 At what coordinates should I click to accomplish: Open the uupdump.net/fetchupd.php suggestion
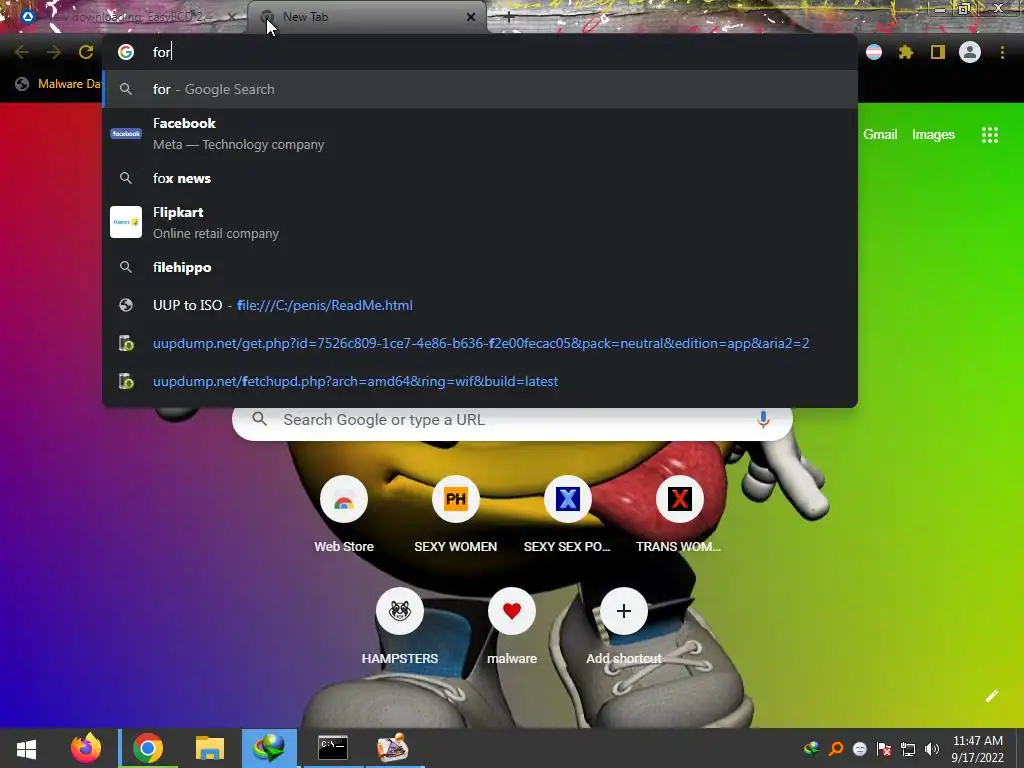[480, 381]
